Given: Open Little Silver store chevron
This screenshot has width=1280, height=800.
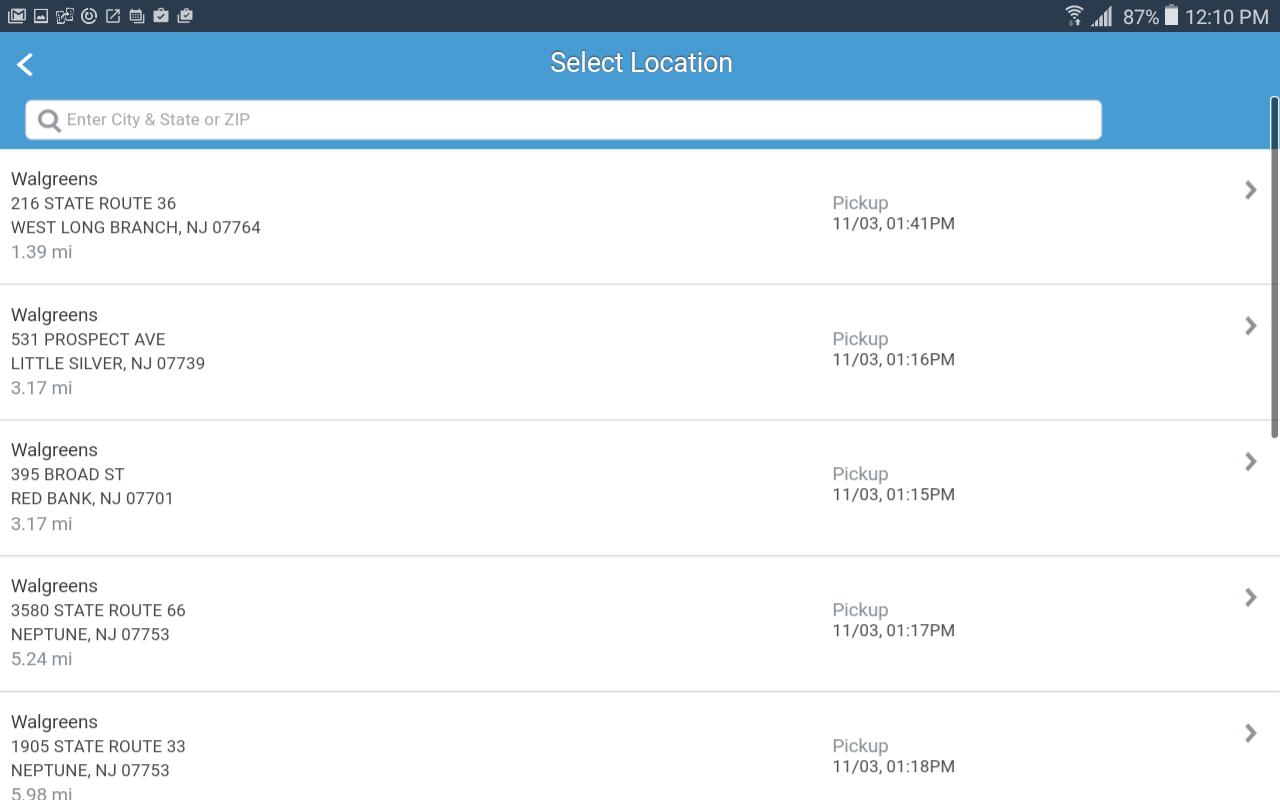Looking at the screenshot, I should pos(1250,326).
